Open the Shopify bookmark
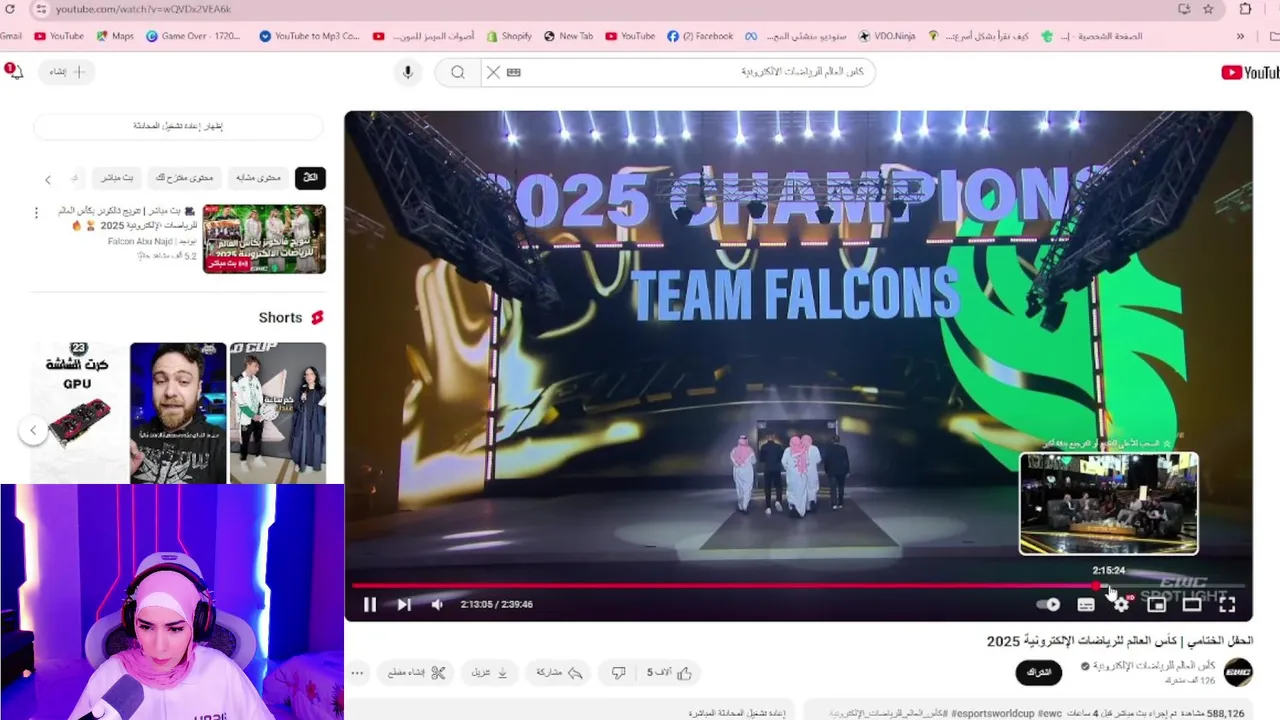The width and height of the screenshot is (1280, 720). click(x=509, y=36)
